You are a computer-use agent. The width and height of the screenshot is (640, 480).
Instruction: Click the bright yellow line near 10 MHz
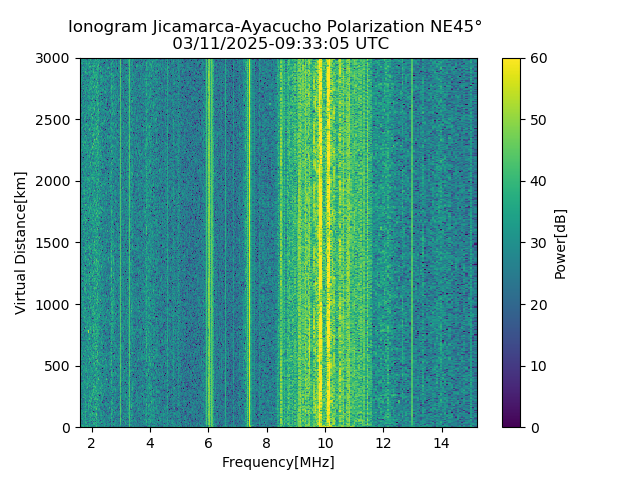[x=328, y=243]
